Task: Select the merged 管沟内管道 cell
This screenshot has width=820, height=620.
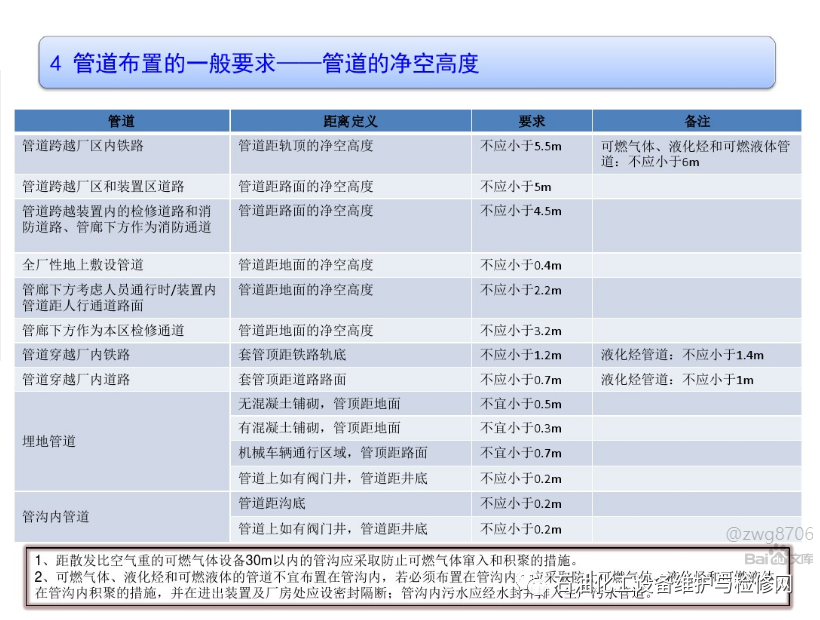Action: [x=56, y=516]
